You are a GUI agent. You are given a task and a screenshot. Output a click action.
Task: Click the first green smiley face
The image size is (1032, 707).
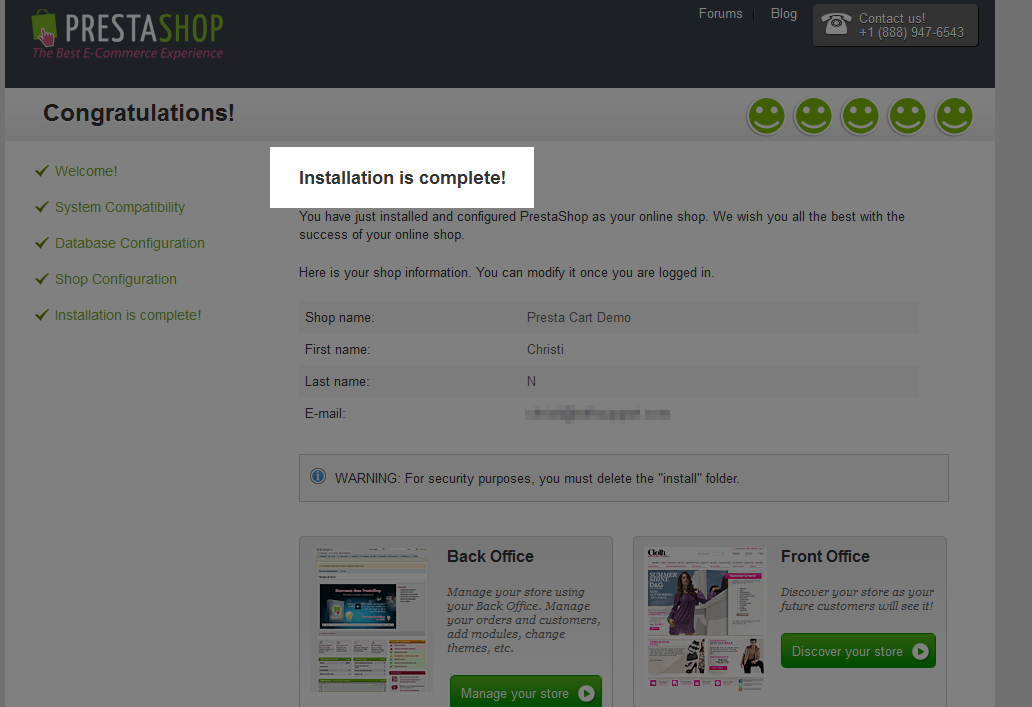[x=766, y=115]
